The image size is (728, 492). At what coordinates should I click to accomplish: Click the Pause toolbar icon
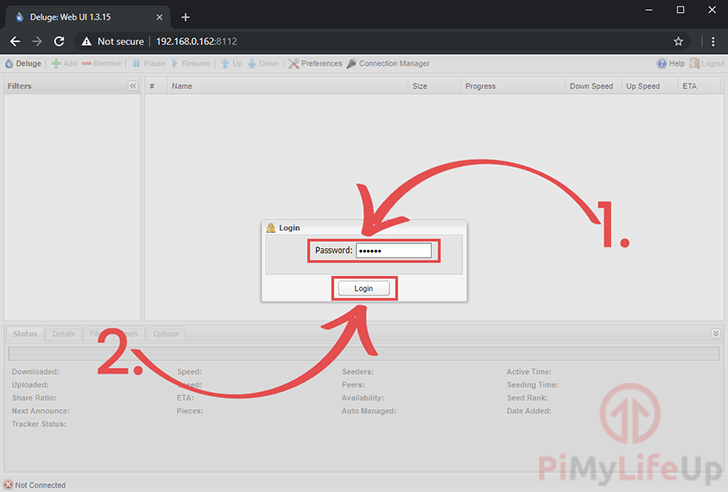[136, 64]
